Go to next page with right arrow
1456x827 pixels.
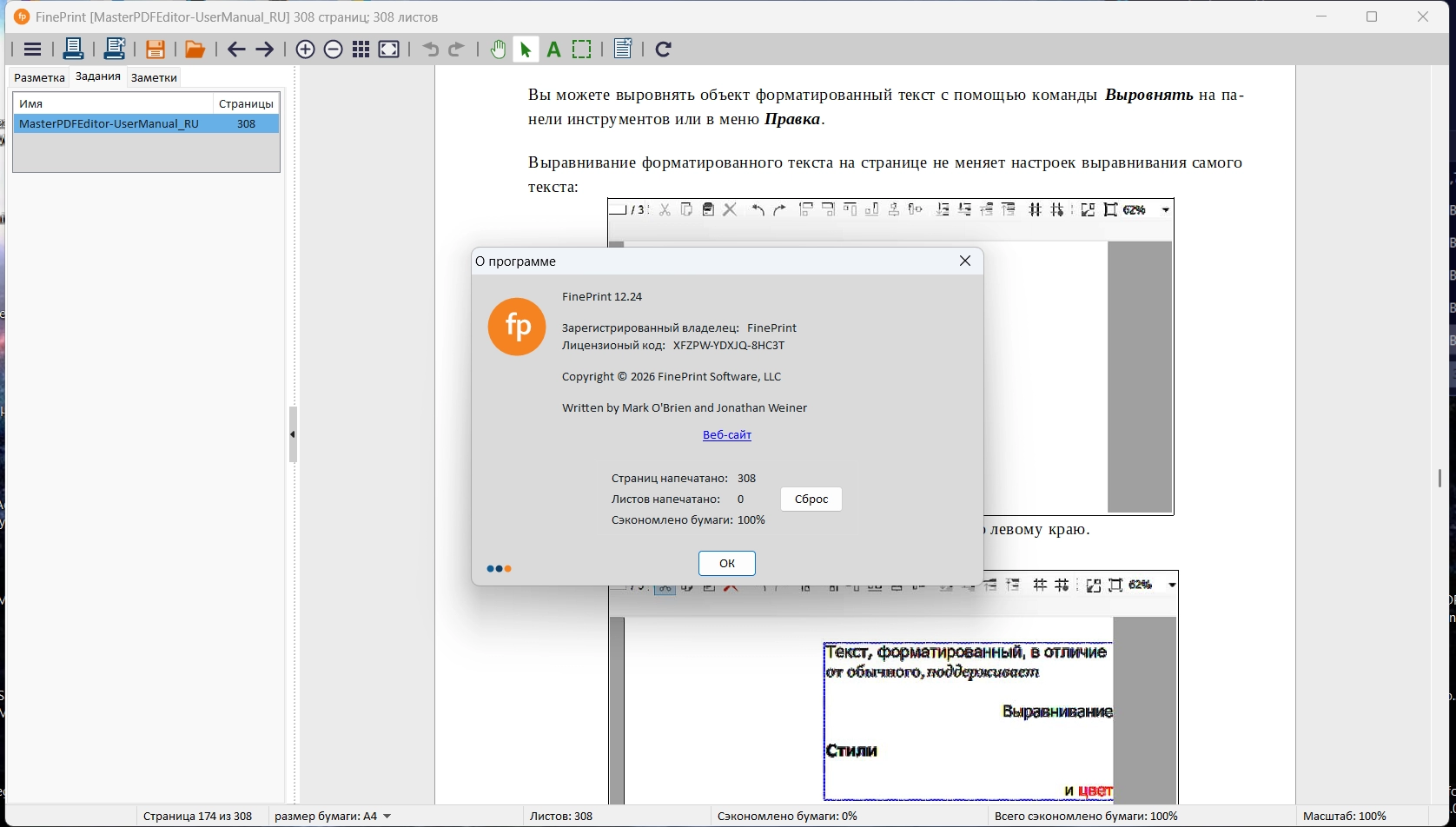point(265,50)
